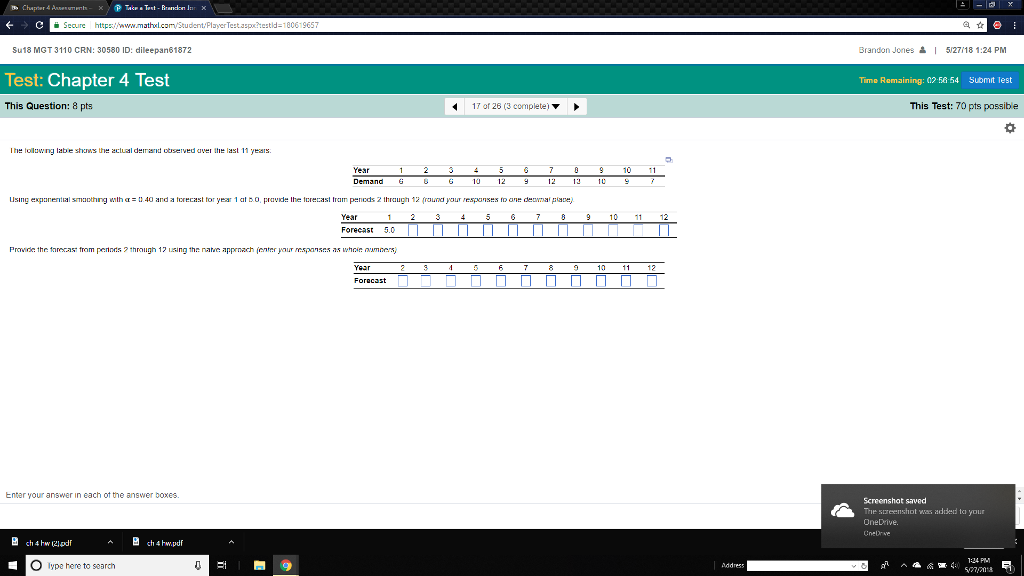The width and height of the screenshot is (1024, 576).
Task: Click the print icon beside the demand table
Action: point(669,158)
